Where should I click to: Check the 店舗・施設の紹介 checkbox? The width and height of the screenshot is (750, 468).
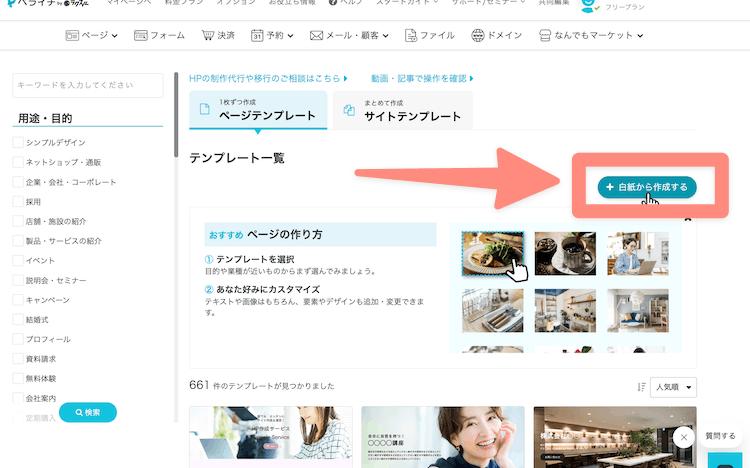pos(18,221)
